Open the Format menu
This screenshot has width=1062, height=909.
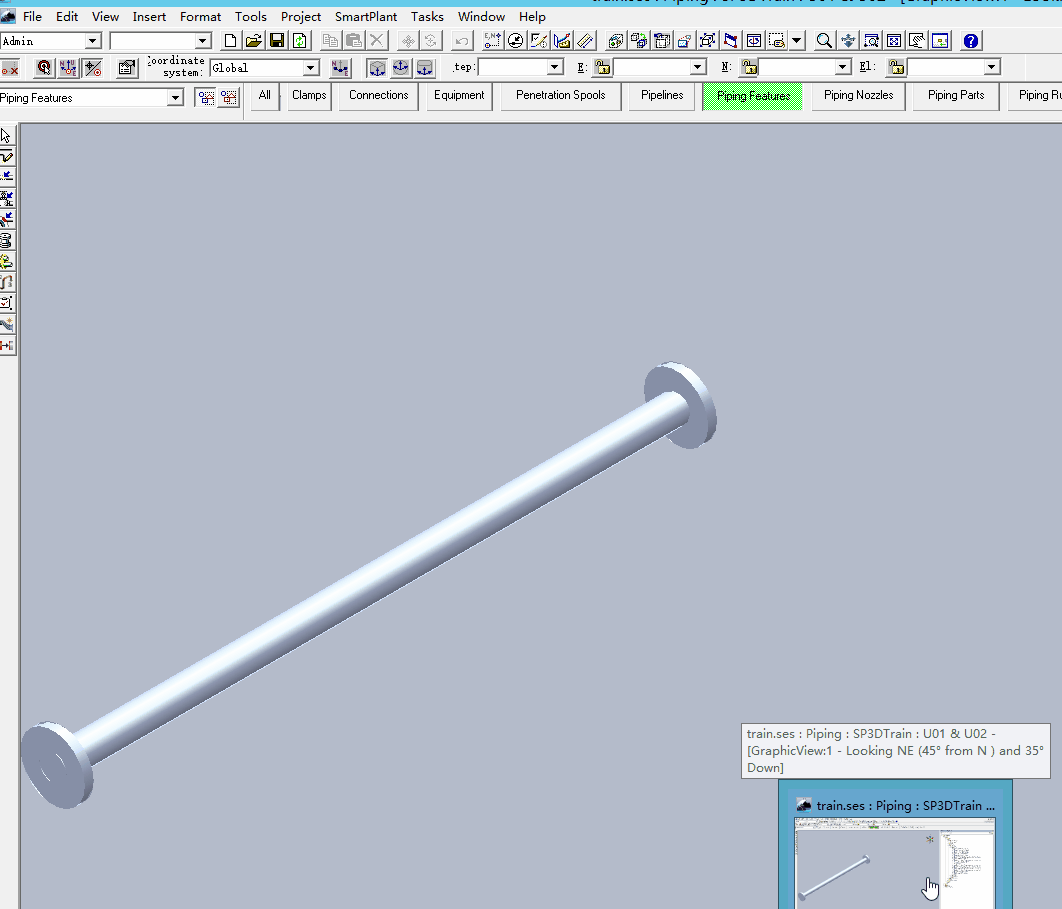point(200,16)
